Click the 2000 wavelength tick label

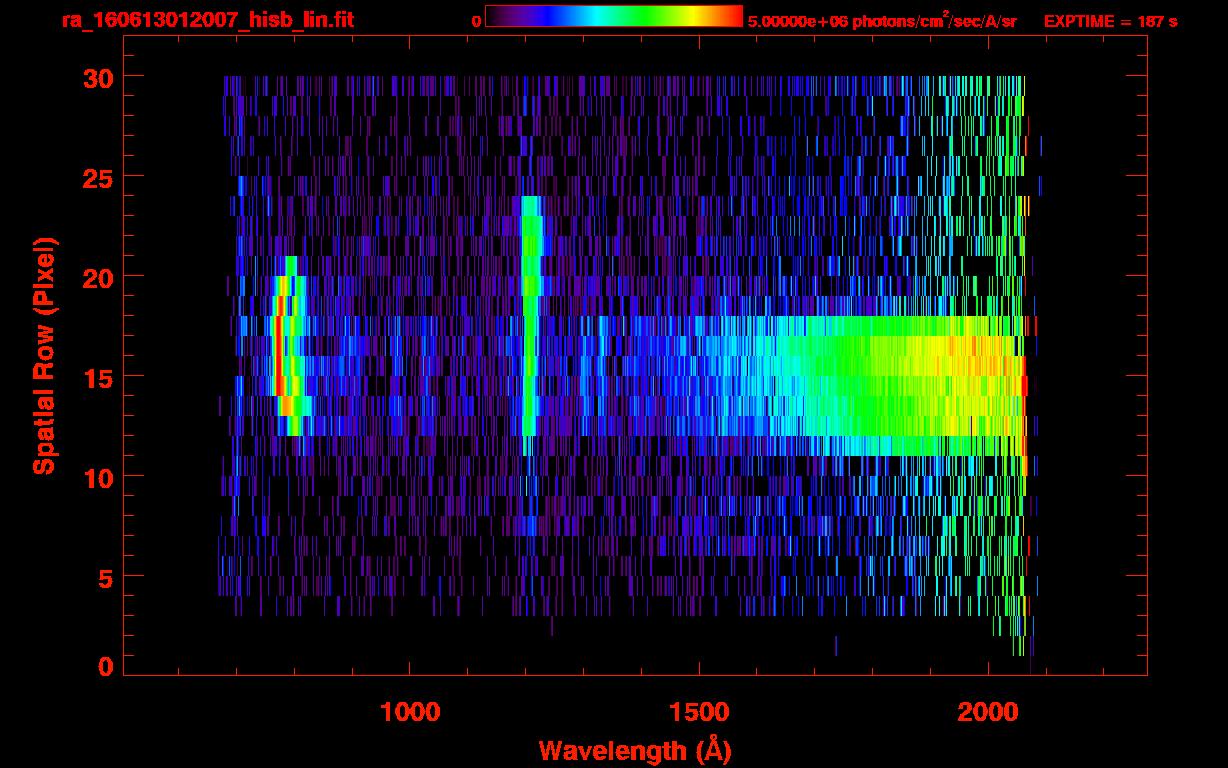click(988, 712)
